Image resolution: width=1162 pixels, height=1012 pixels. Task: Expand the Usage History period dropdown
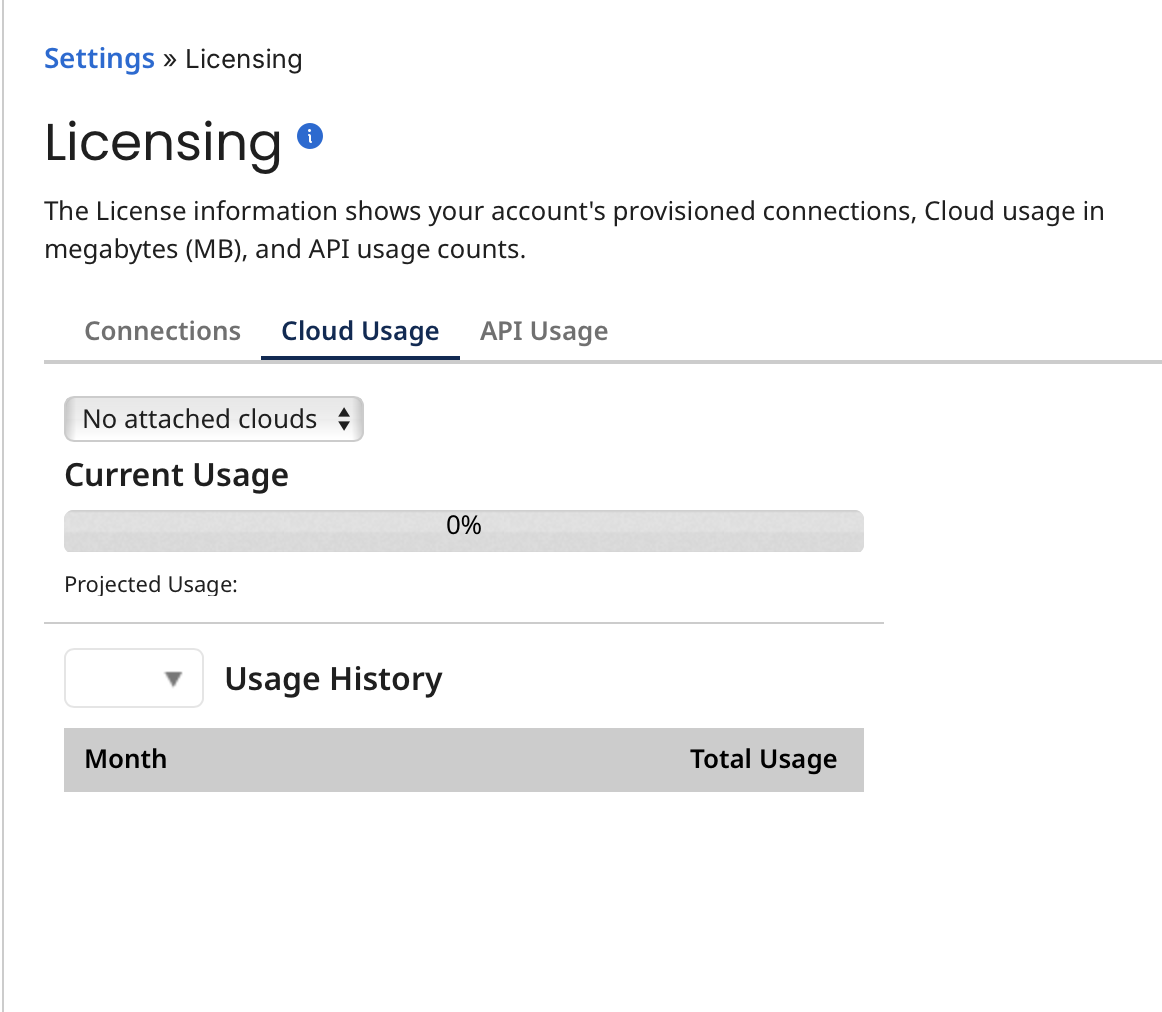133,678
